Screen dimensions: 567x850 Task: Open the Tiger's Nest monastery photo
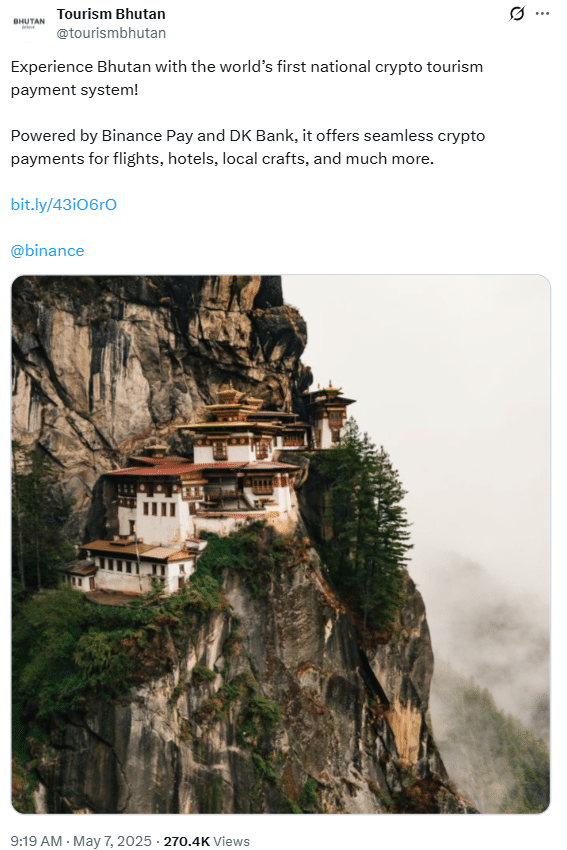click(x=281, y=544)
